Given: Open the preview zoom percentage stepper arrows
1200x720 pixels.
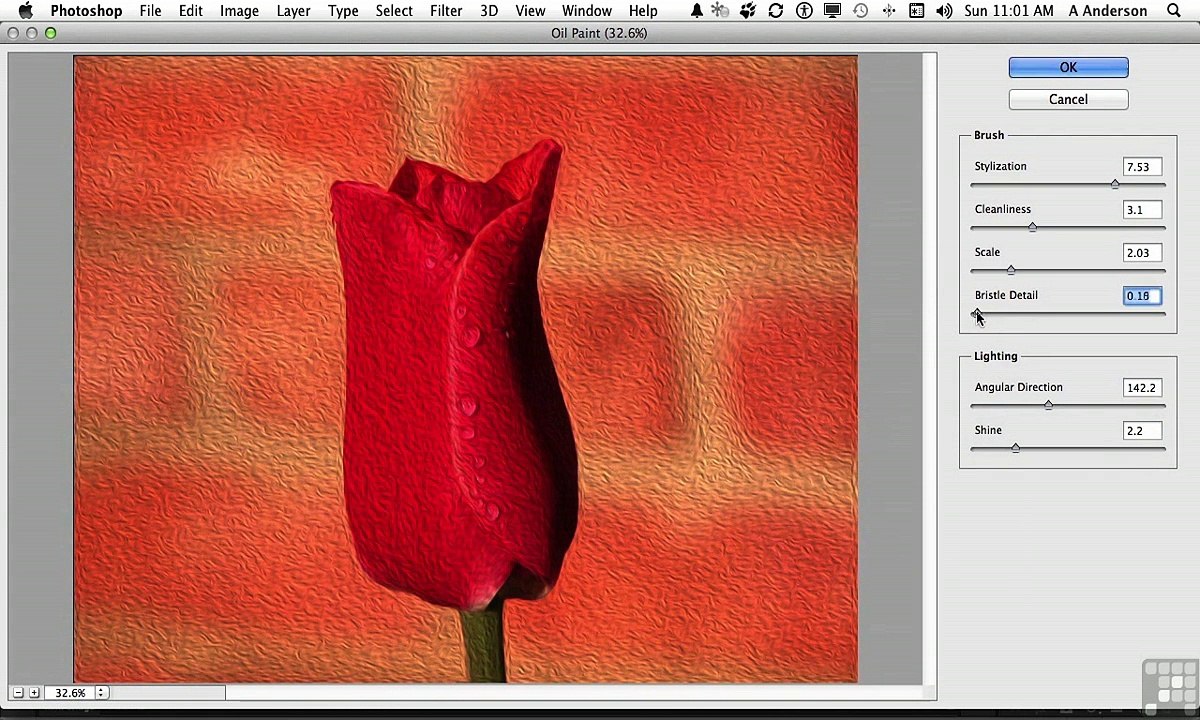Looking at the screenshot, I should (101, 692).
